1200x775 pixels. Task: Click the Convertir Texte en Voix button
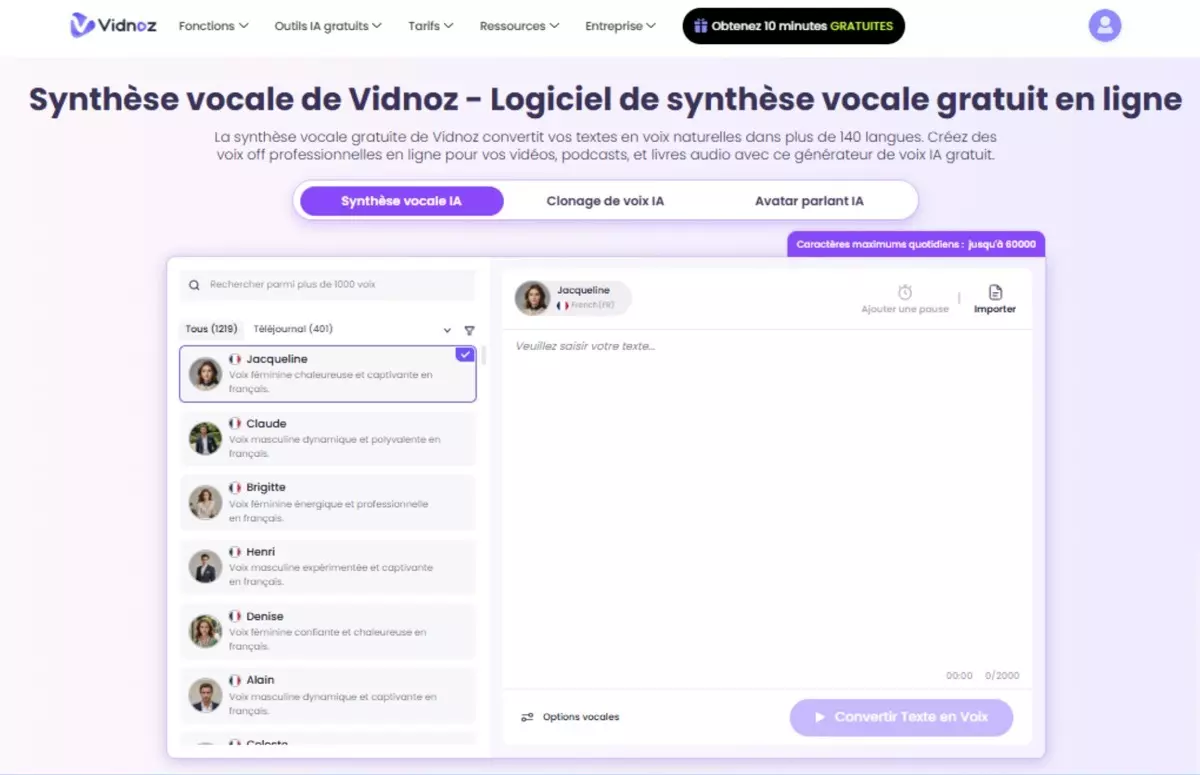(901, 717)
